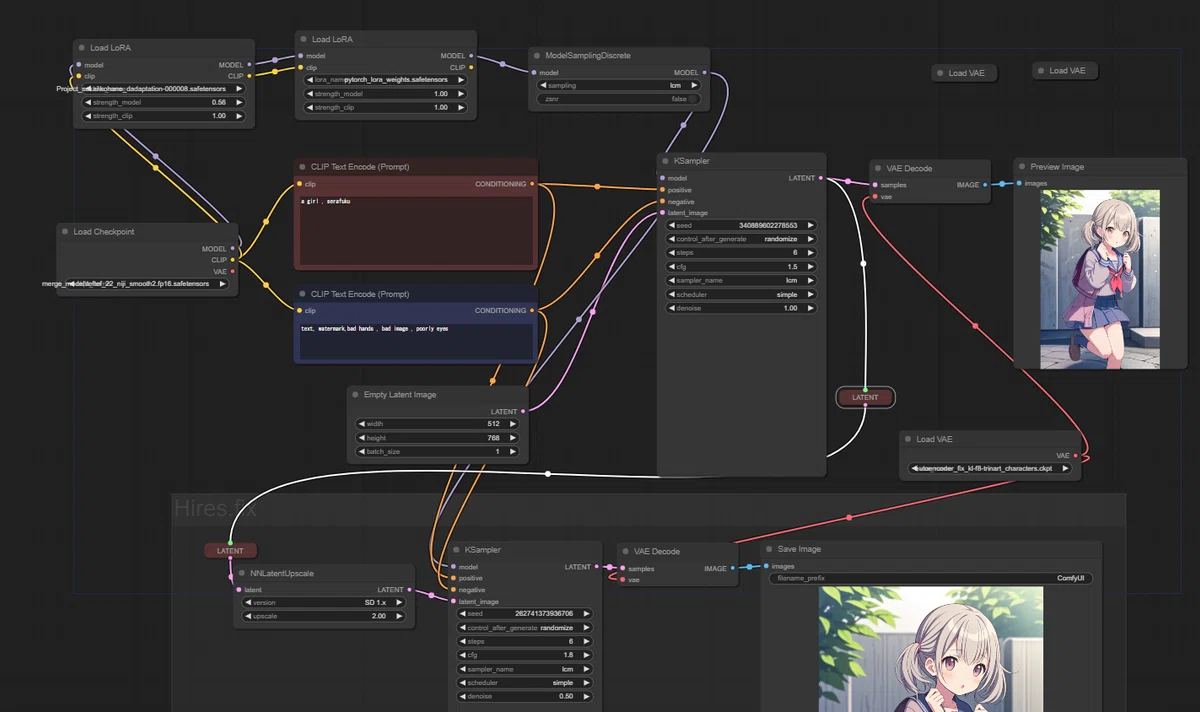Click strength_model 0.56 value field
This screenshot has height=712, width=1200.
165,102
